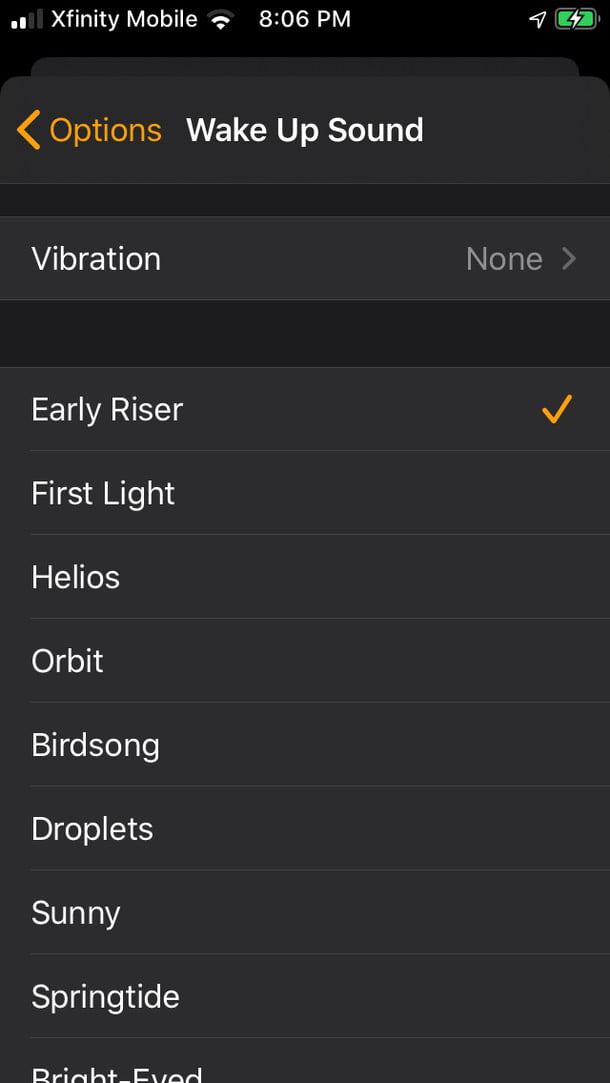Tap the location arrow icon
The image size is (610, 1083).
[538, 17]
